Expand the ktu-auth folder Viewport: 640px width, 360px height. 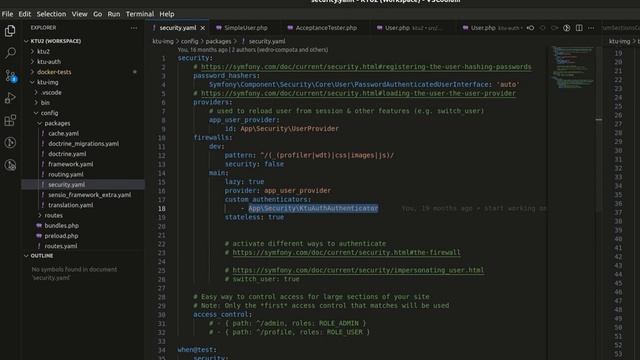click(x=32, y=62)
